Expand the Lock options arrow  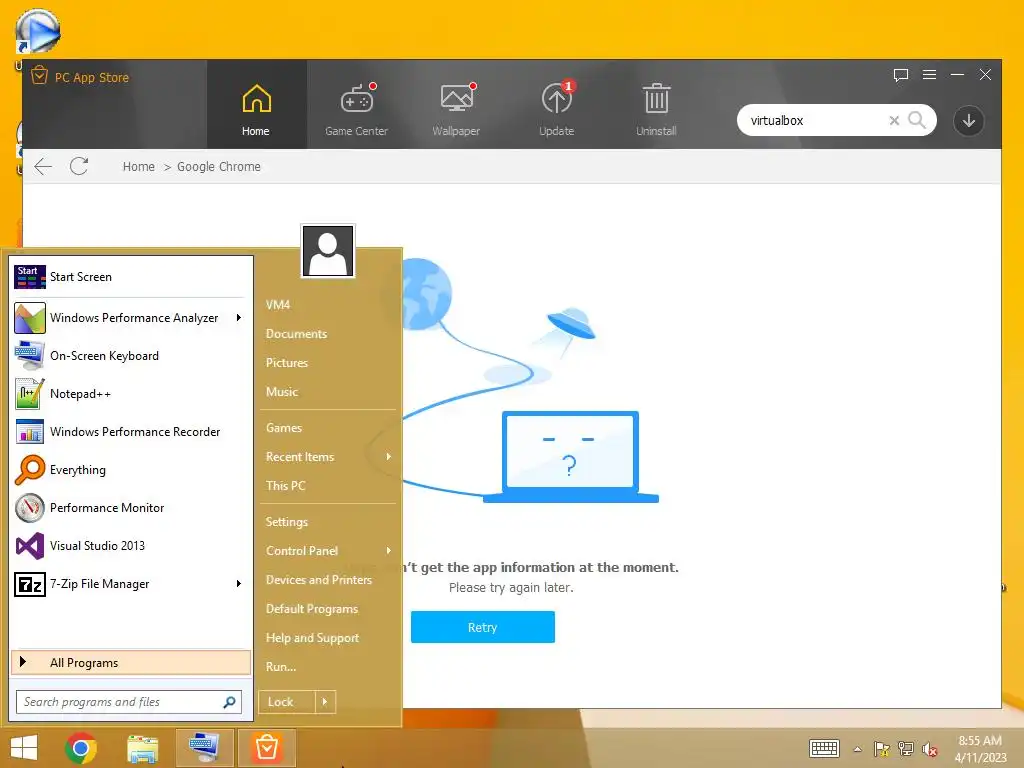[325, 702]
